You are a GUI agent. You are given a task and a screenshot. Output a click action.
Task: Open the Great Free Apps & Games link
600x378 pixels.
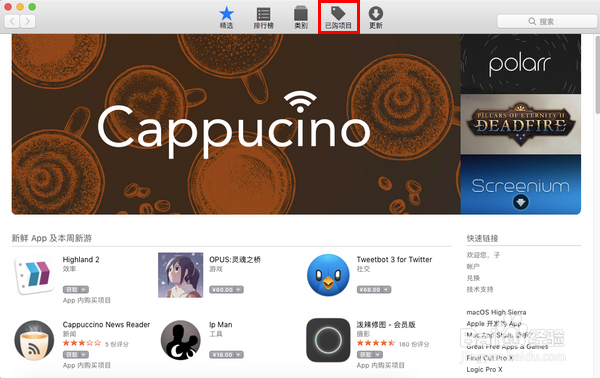coord(507,347)
